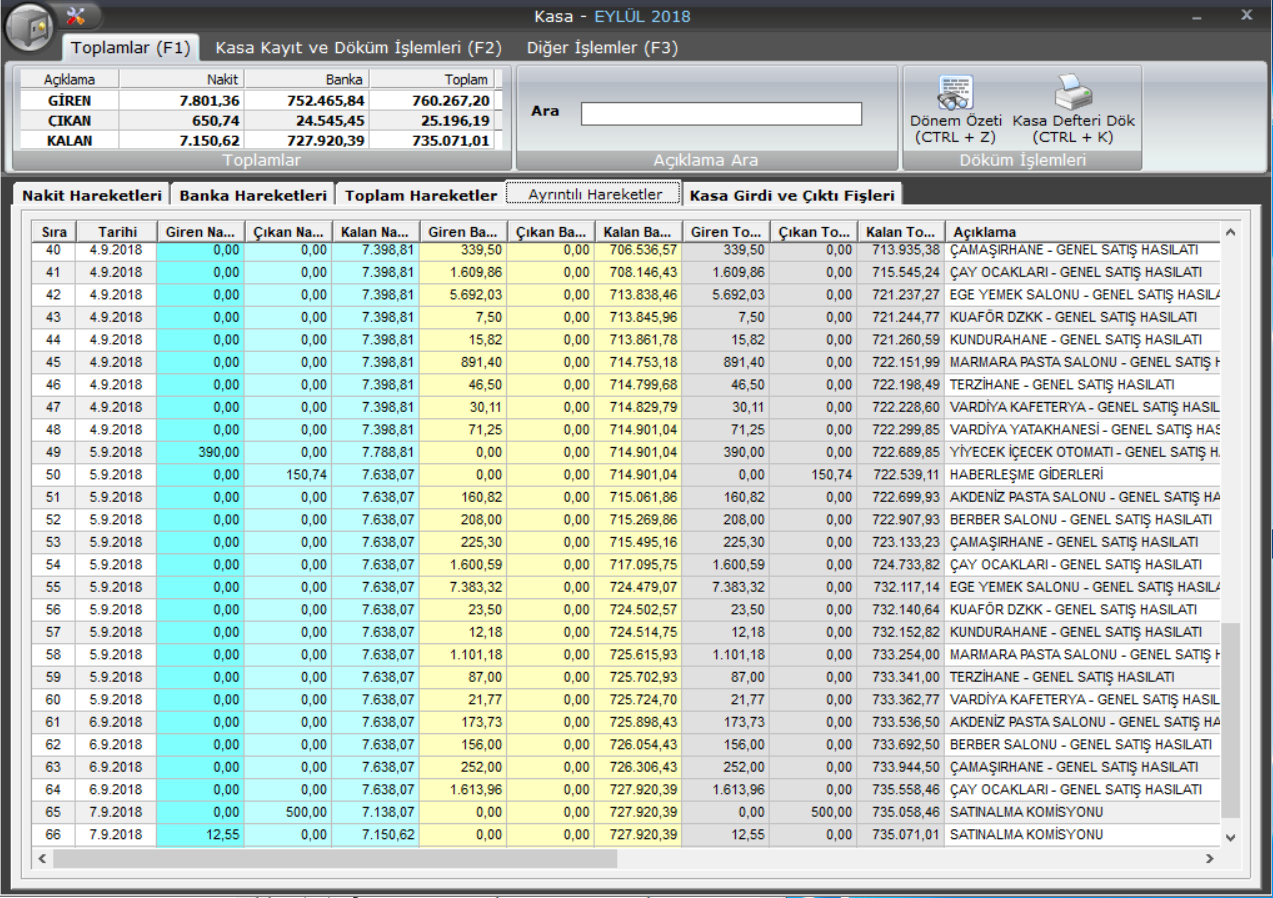Click the table's scroll up arrow
The width and height of the screenshot is (1273, 898).
tap(1230, 232)
